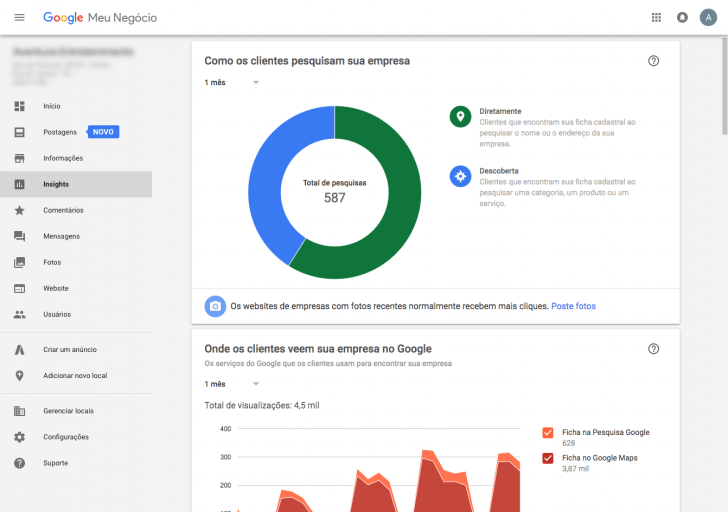
Task: Open help for Como os clientes pesquisam card
Action: click(653, 61)
